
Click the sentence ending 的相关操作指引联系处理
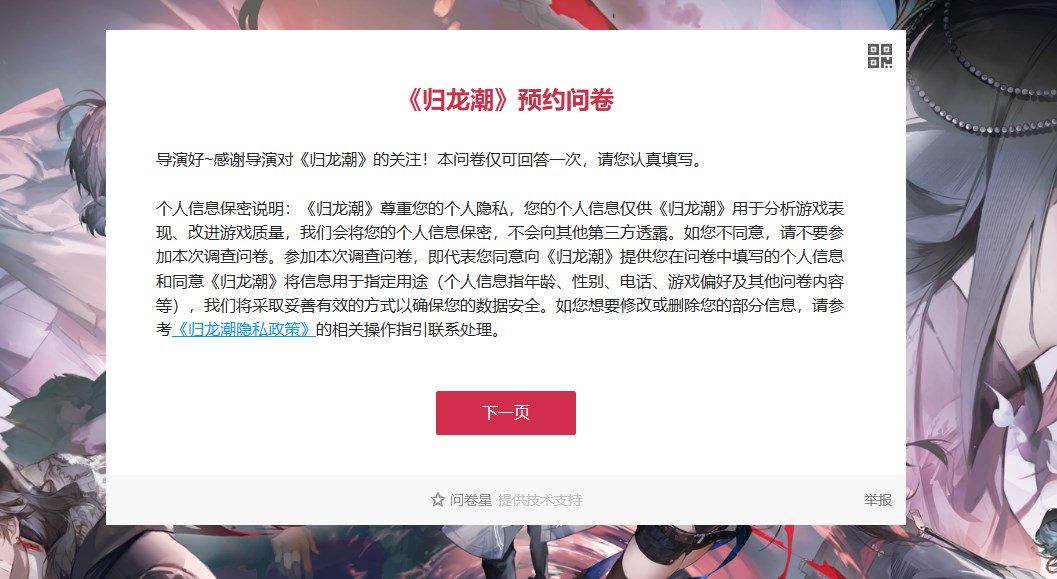click(x=409, y=330)
